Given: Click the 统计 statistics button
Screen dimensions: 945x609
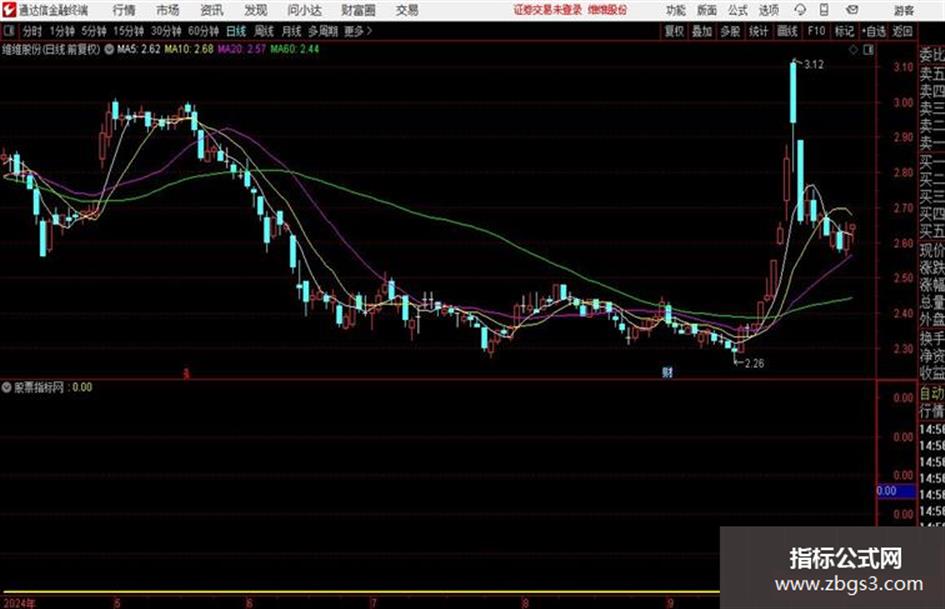Looking at the screenshot, I should pos(758,31).
